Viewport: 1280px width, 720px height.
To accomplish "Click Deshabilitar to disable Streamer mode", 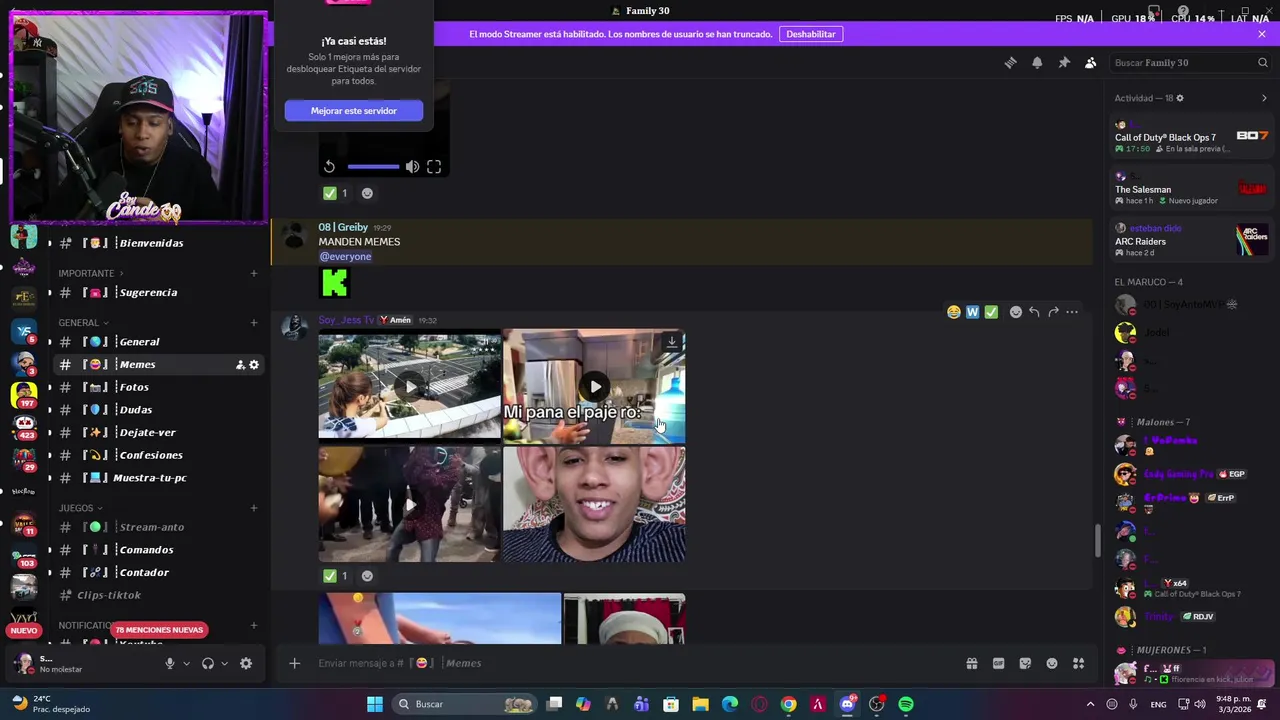I will click(x=811, y=34).
